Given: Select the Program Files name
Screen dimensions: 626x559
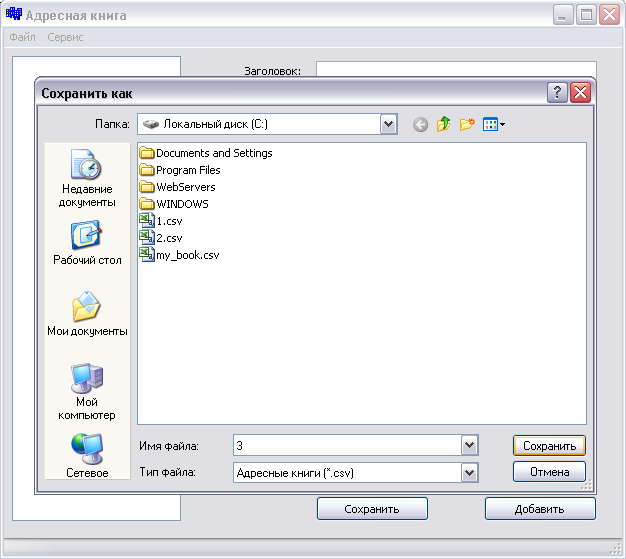Looking at the screenshot, I should 188,170.
